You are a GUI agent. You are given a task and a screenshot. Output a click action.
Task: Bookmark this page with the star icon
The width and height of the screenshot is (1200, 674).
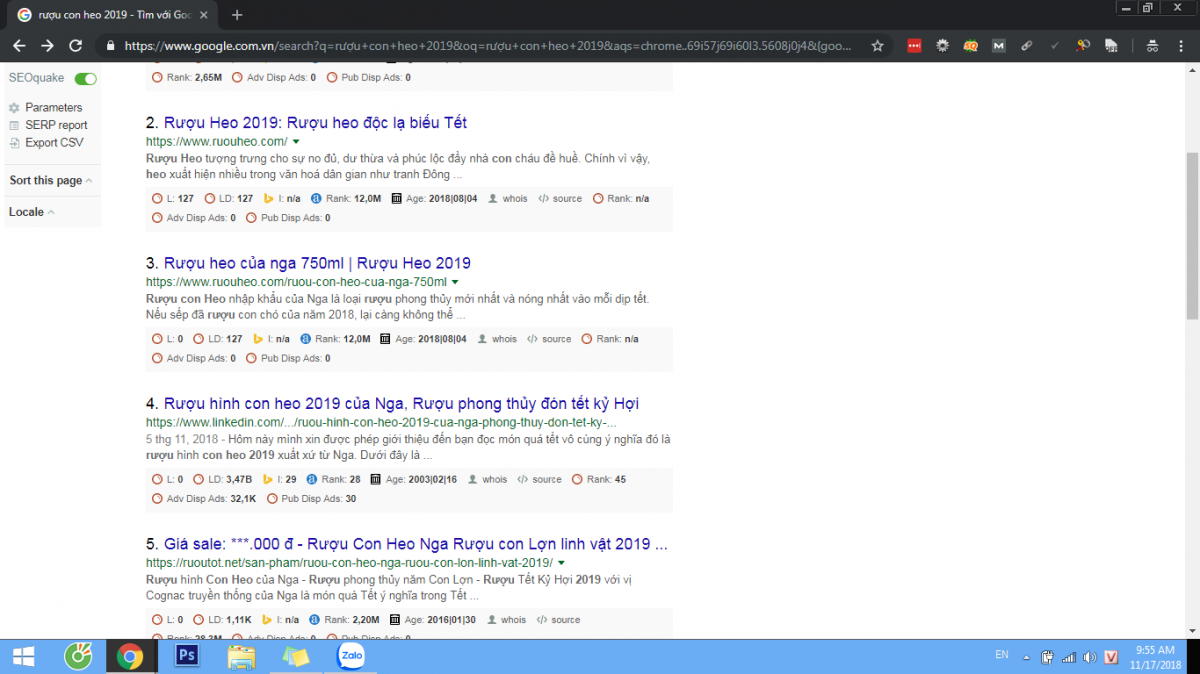tap(877, 45)
